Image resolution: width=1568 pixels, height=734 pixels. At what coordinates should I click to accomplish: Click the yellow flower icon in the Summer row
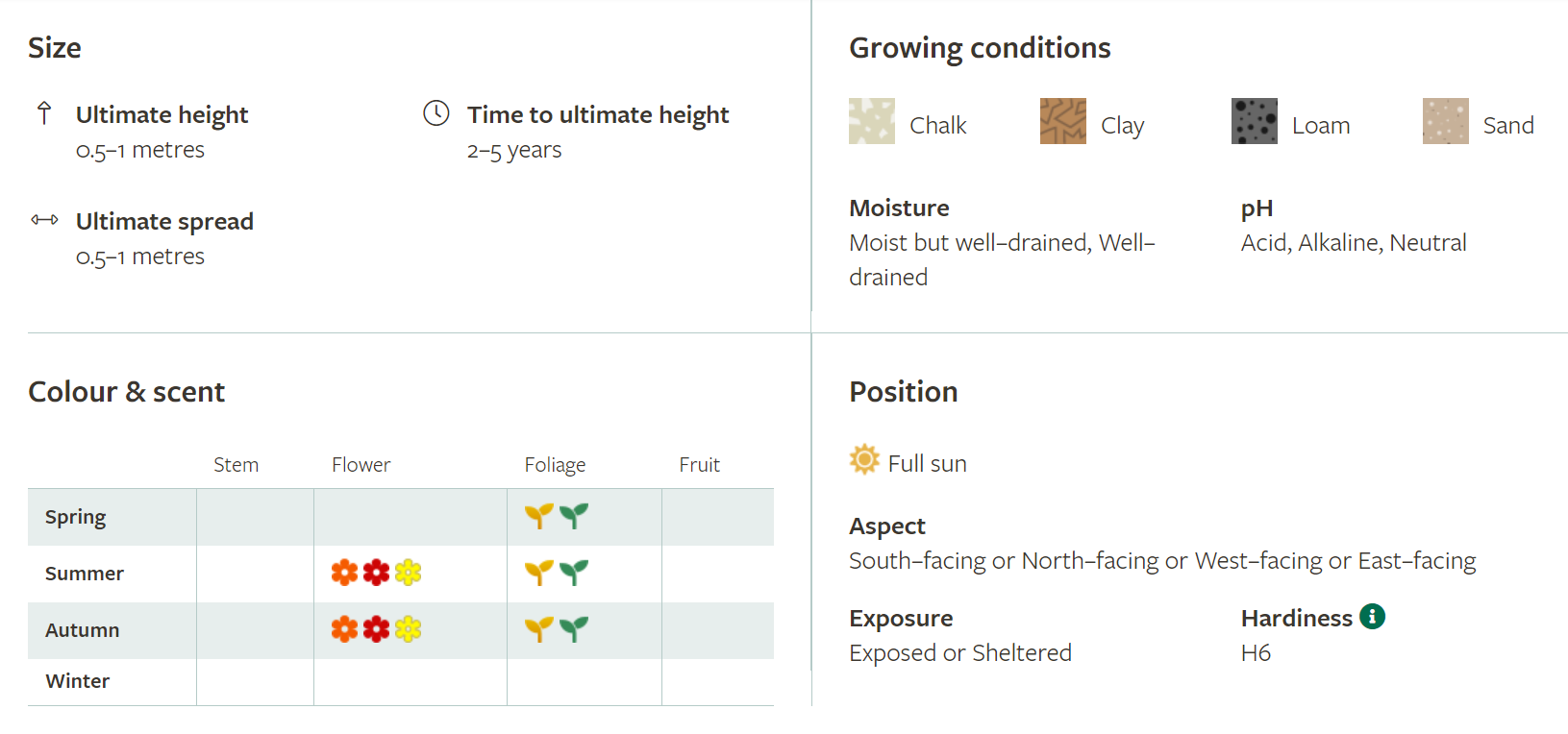tap(408, 573)
